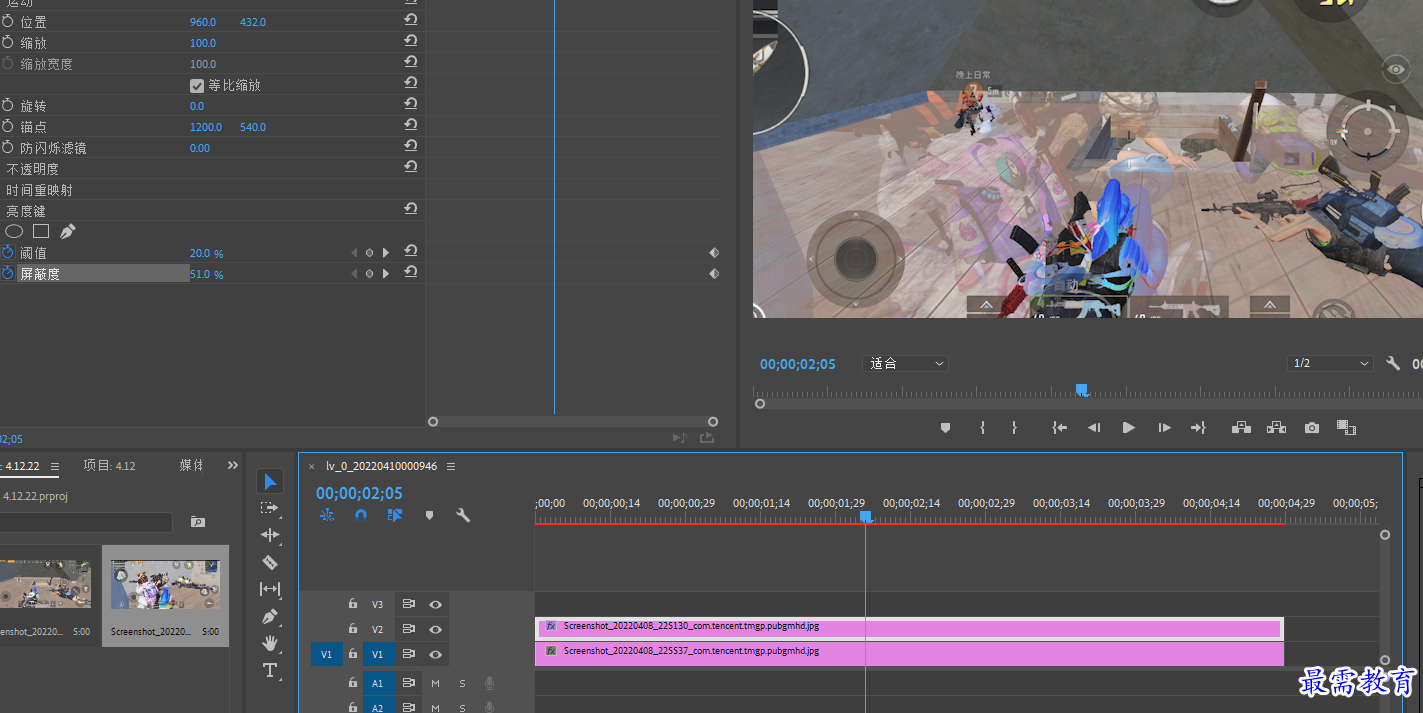Screen dimensions: 1423x713
Task: Mark in point in program monitor
Action: [982, 427]
